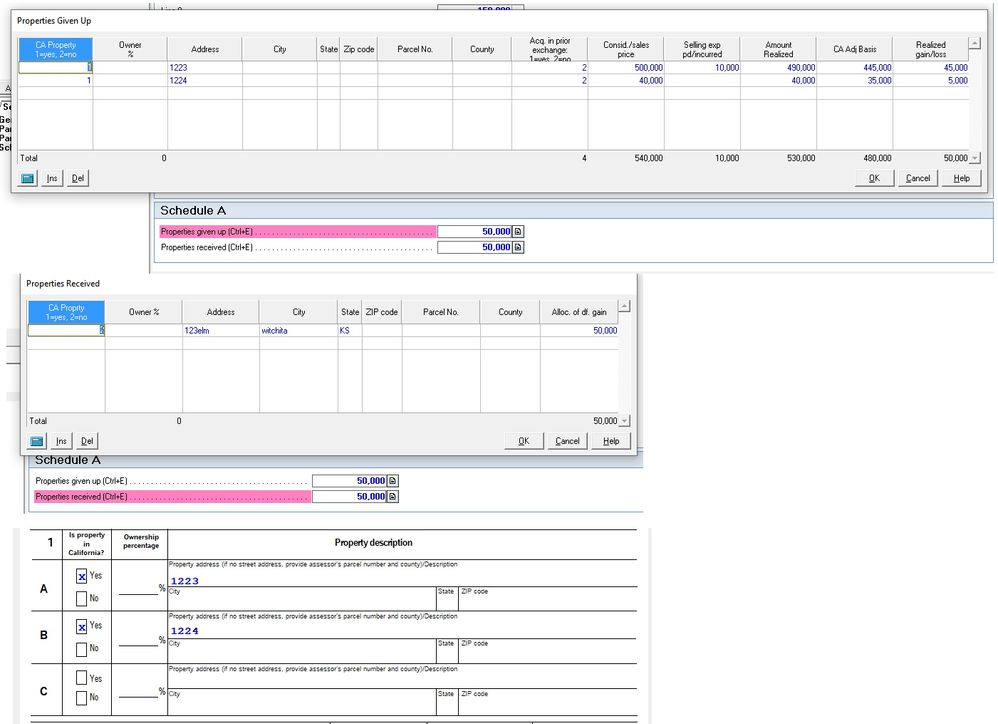Select Realized gain/loss column header
998x724 pixels.
[x=930, y=49]
